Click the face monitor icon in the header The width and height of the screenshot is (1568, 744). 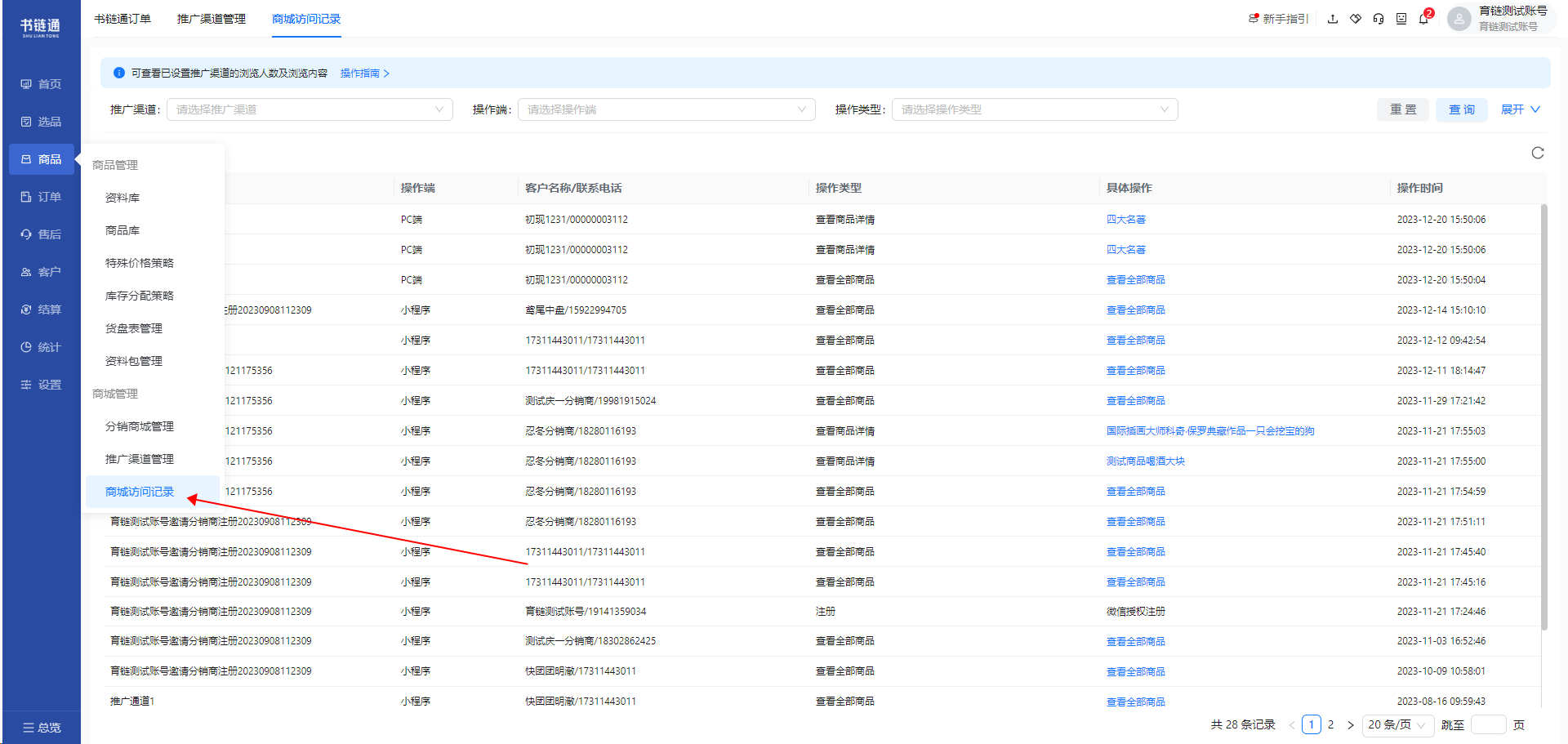tap(1401, 19)
